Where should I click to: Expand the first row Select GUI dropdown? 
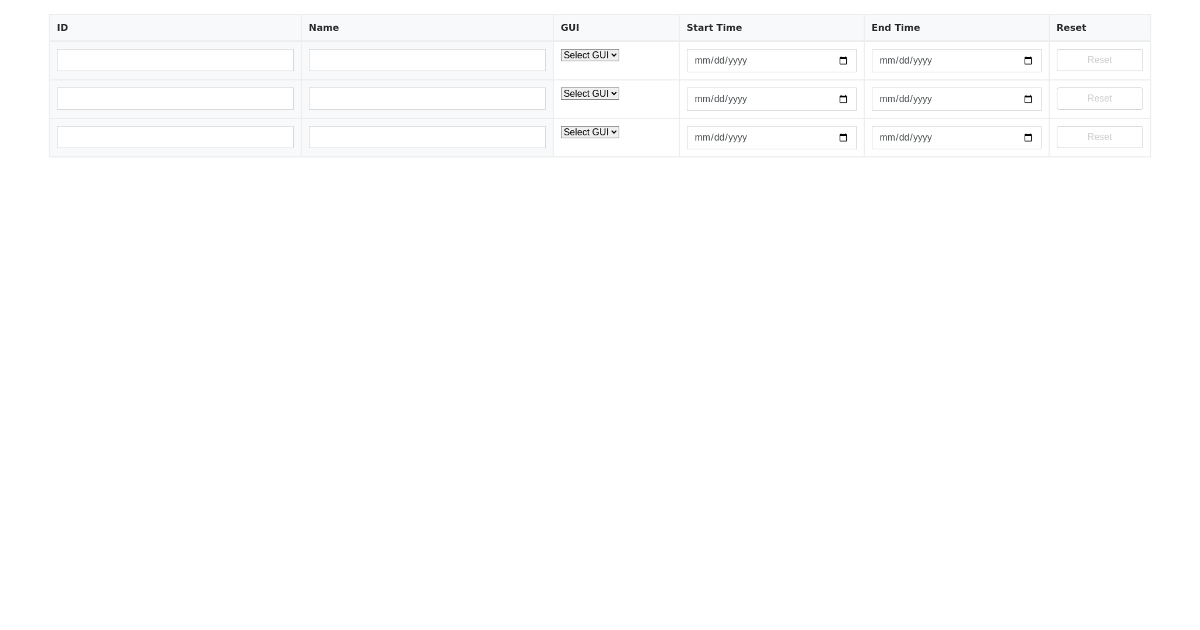(x=590, y=55)
